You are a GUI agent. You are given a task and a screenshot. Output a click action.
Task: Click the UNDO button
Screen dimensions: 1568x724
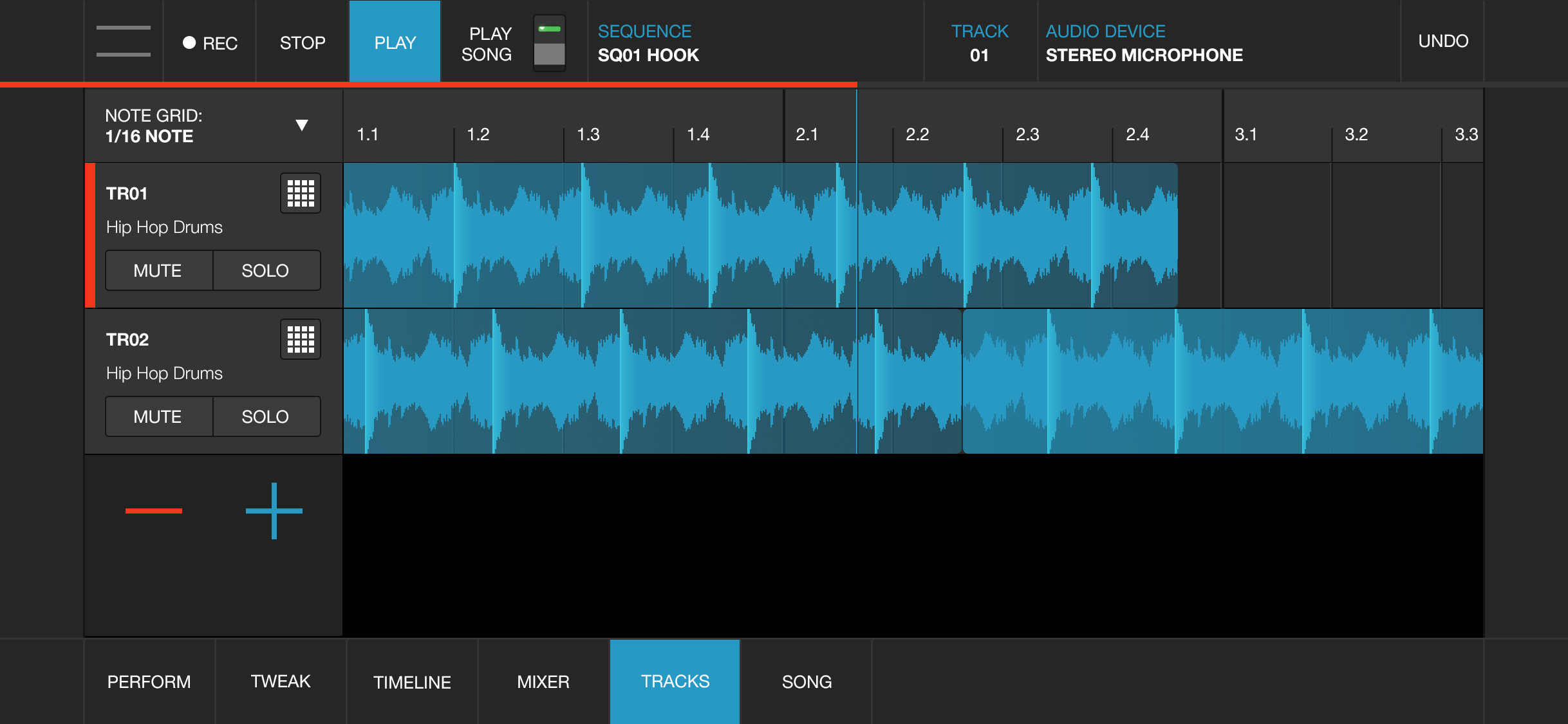pyautogui.click(x=1443, y=41)
